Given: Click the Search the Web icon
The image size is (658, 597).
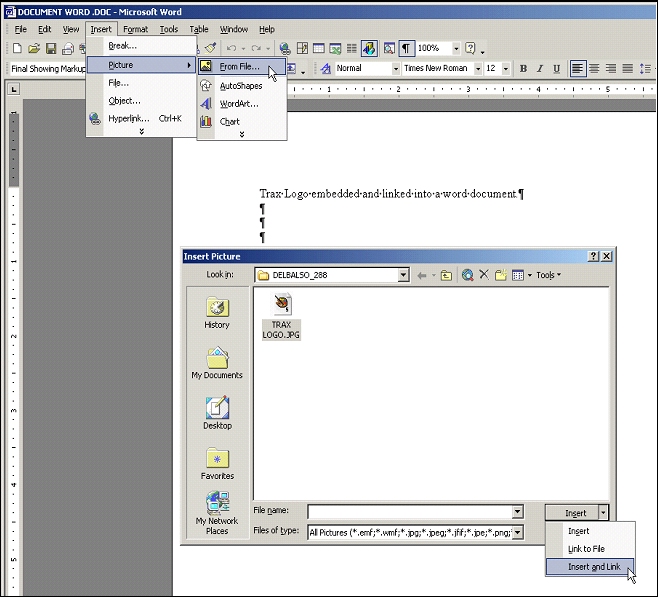Looking at the screenshot, I should tap(467, 275).
